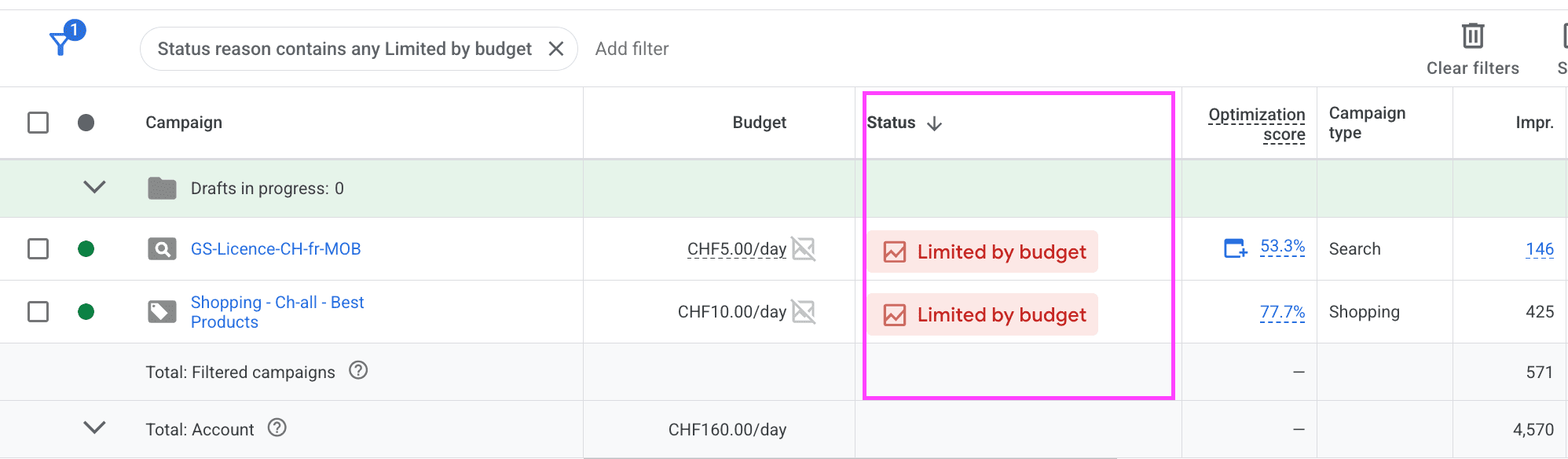The image size is (1568, 459).
Task: Check the GS-Licence-CH-fr-MOB row checkbox
Action: [38, 249]
